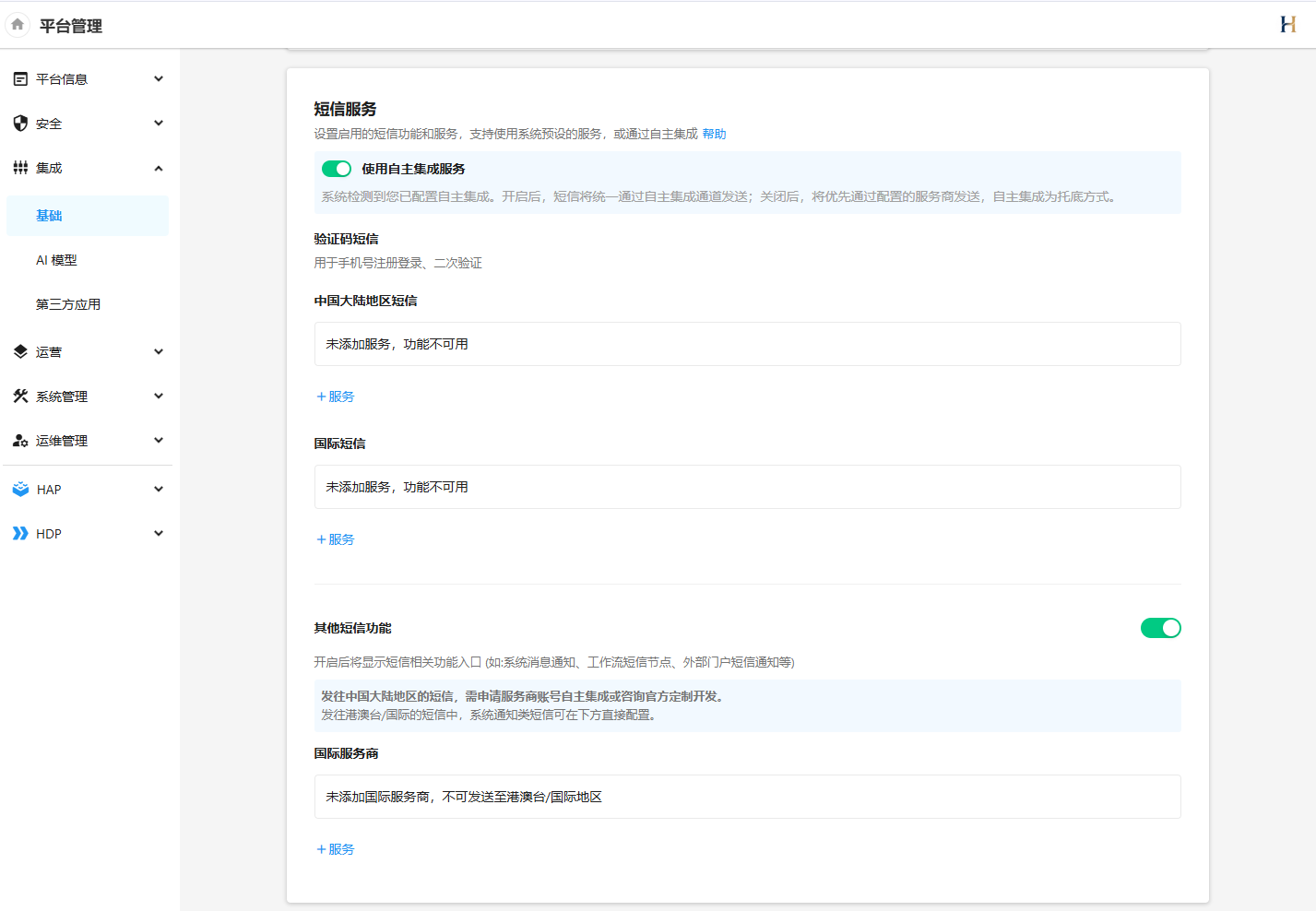The height and width of the screenshot is (911, 1316).
Task: Click the HAP menu label
Action: click(x=49, y=490)
